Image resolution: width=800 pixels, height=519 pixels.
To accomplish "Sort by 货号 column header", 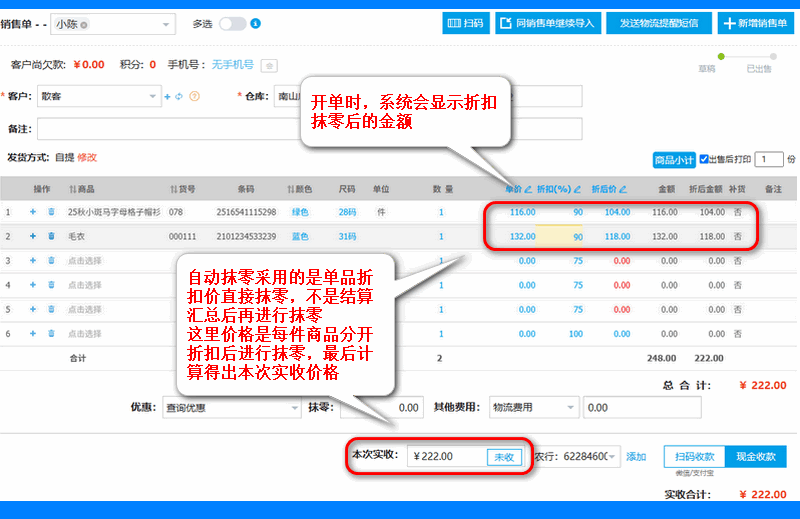I will tap(183, 189).
